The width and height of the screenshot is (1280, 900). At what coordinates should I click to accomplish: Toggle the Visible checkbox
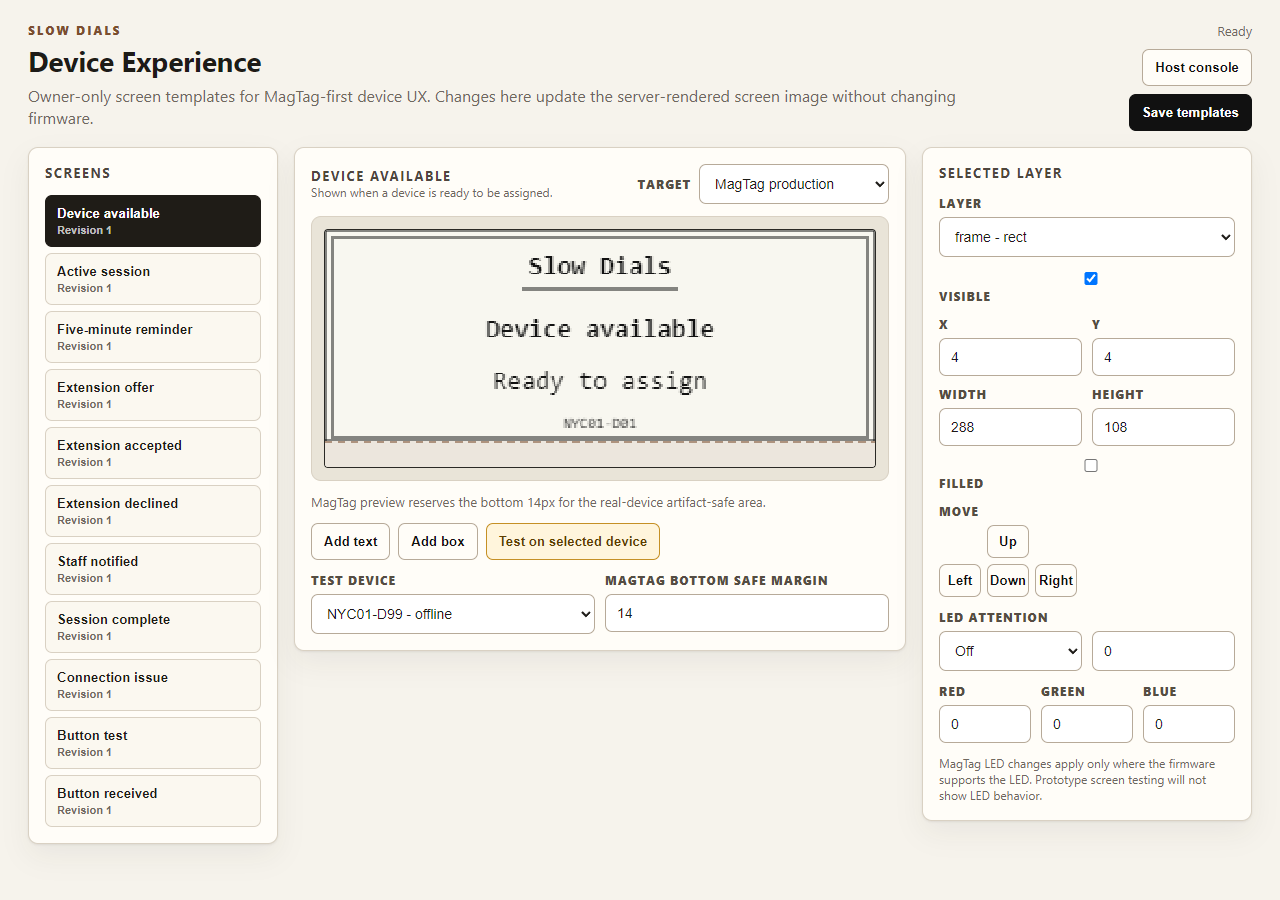click(1091, 278)
